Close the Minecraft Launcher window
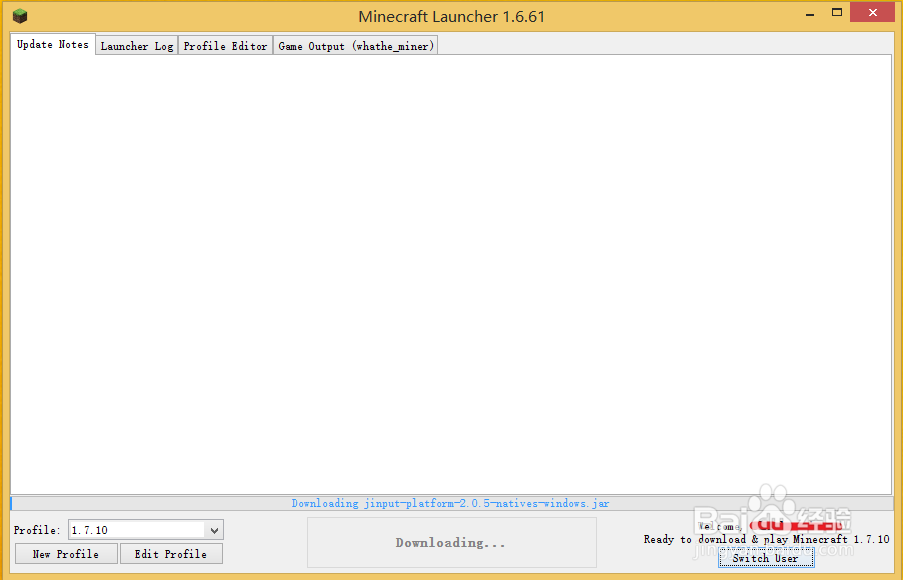The height and width of the screenshot is (580, 903). pos(872,13)
